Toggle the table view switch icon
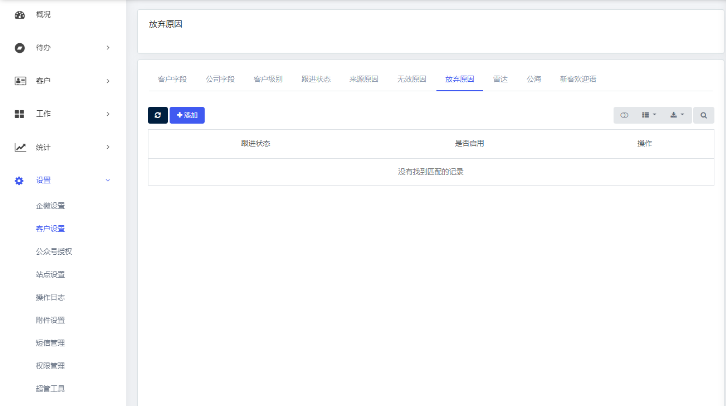 (624, 116)
